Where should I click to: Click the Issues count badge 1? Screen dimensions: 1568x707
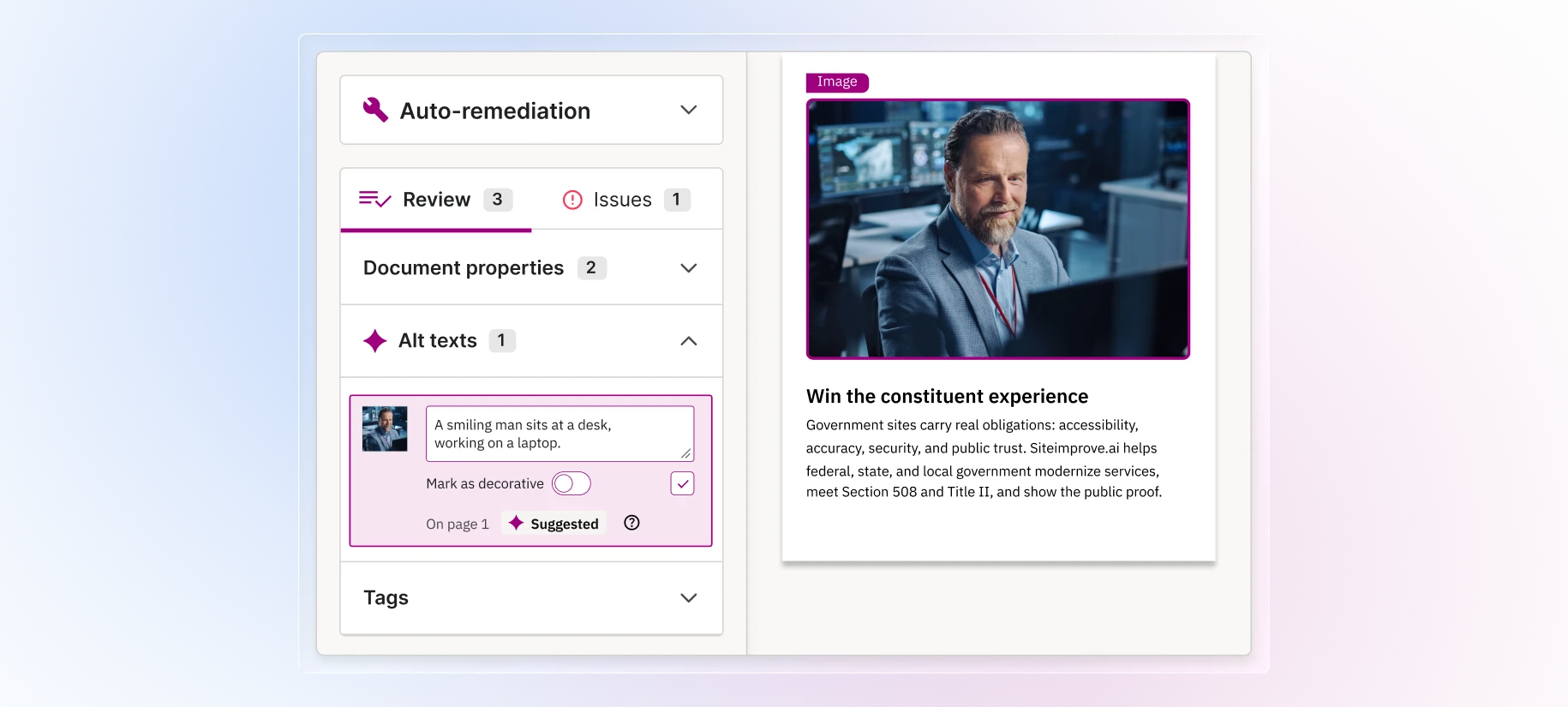[x=677, y=200]
